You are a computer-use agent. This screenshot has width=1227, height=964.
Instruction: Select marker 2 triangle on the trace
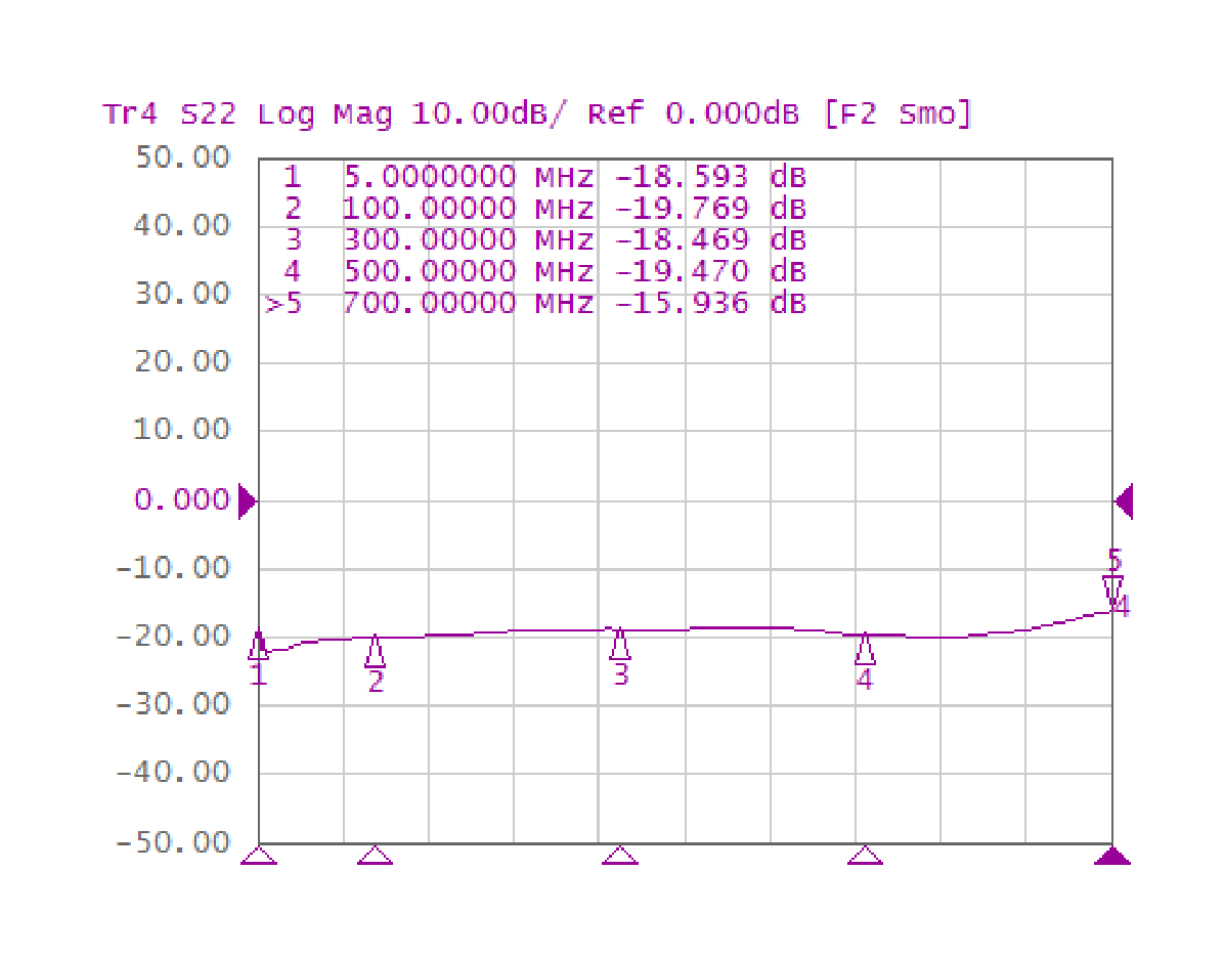375,651
